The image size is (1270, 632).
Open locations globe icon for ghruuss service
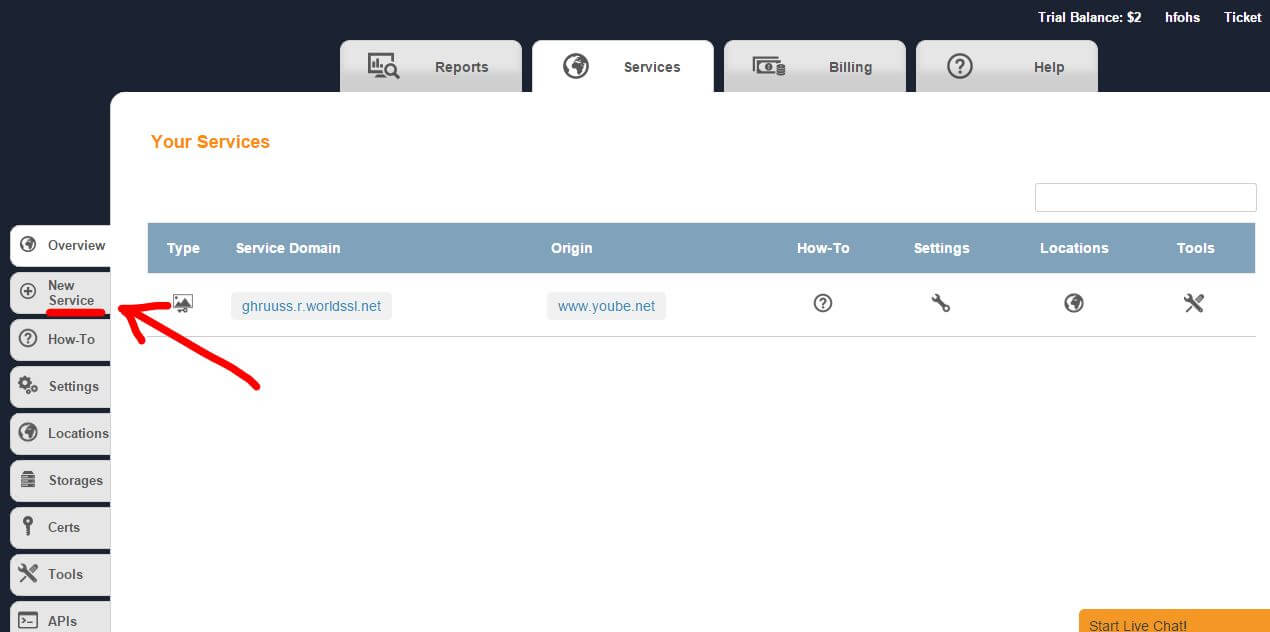[1074, 303]
